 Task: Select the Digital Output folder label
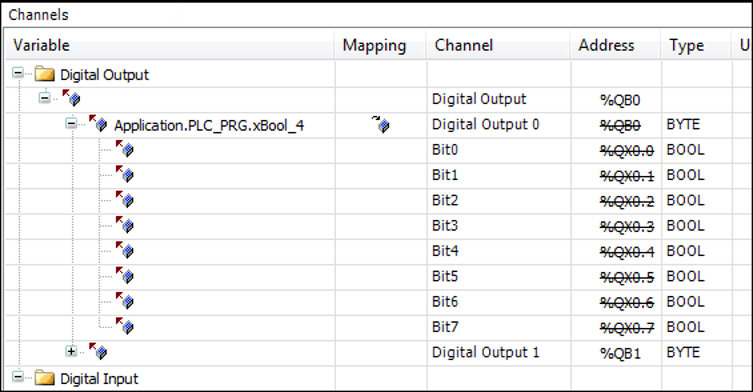pos(105,75)
